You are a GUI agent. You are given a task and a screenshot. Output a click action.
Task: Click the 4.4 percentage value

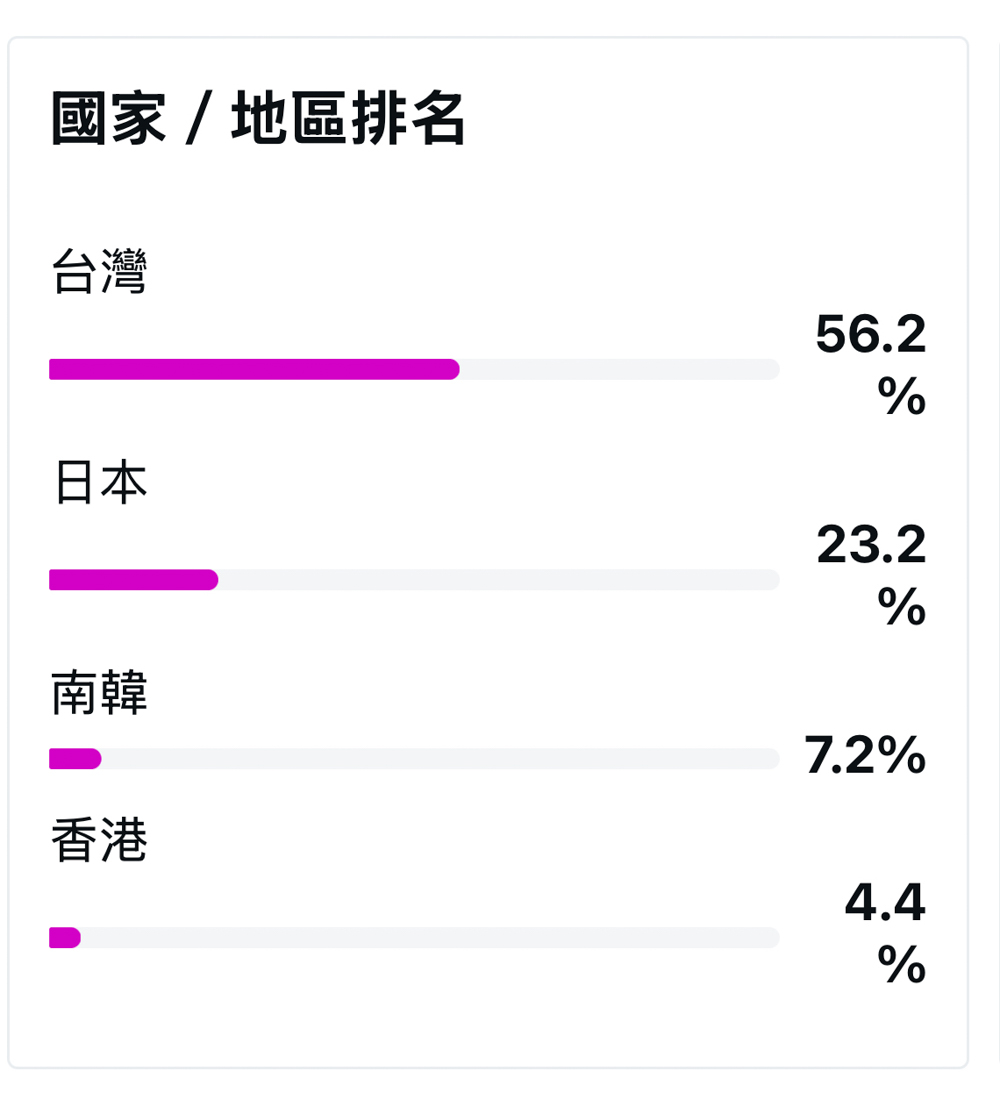coord(885,902)
